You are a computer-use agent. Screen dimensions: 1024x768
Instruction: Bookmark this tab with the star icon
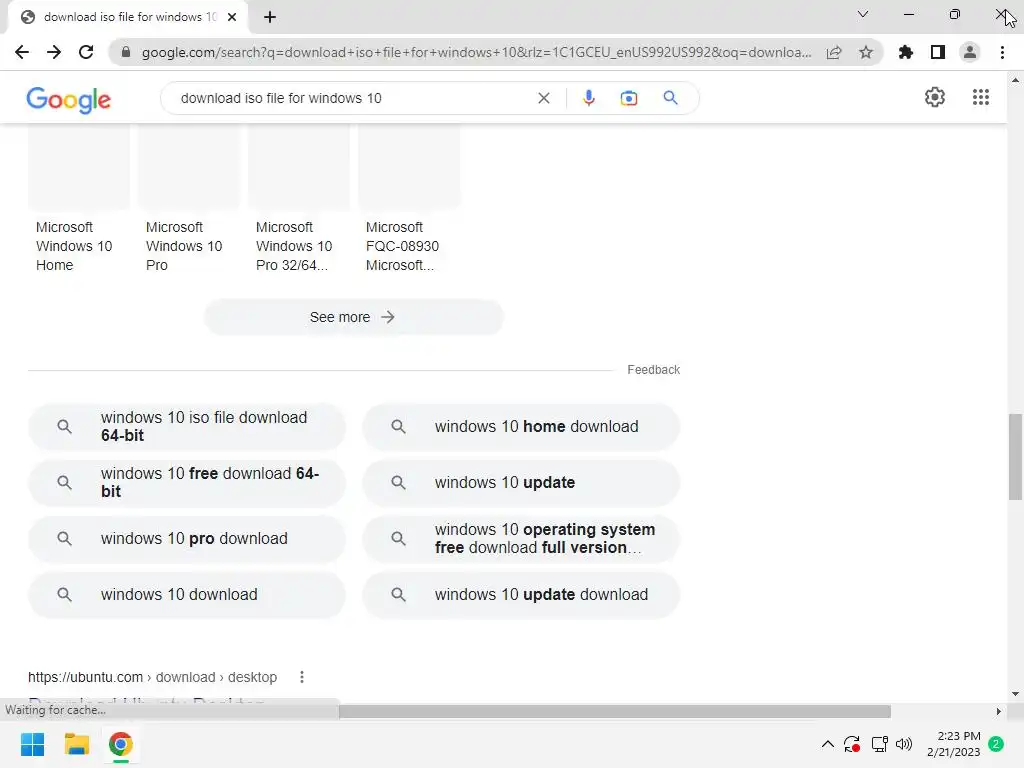point(866,52)
